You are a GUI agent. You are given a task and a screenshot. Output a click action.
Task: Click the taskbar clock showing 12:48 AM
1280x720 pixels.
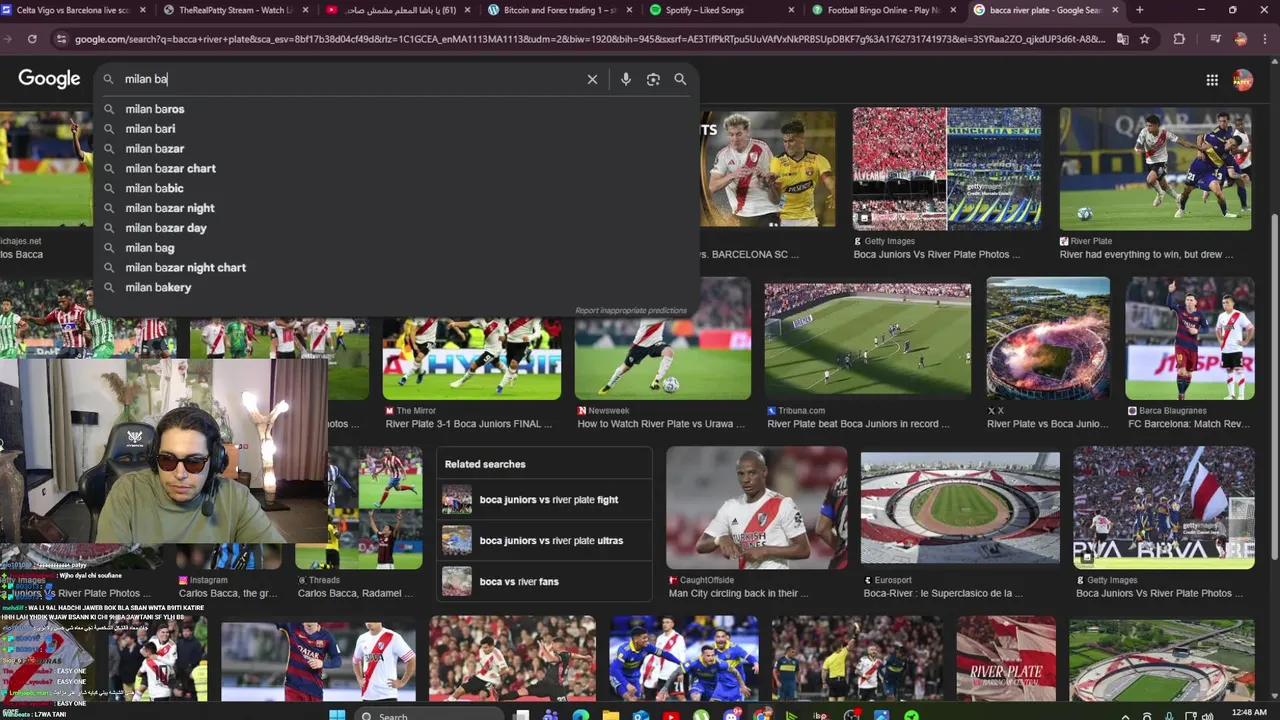point(1251,713)
